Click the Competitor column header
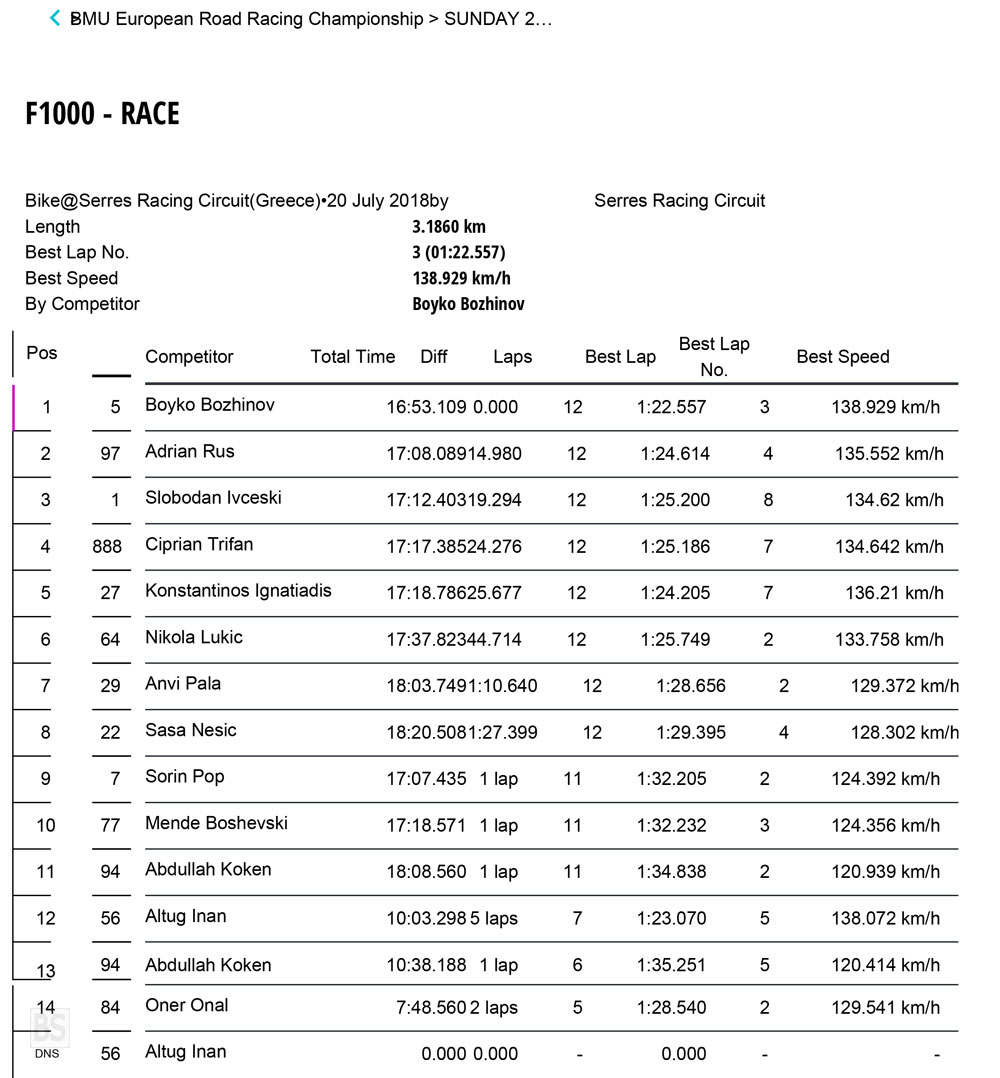 tap(189, 357)
